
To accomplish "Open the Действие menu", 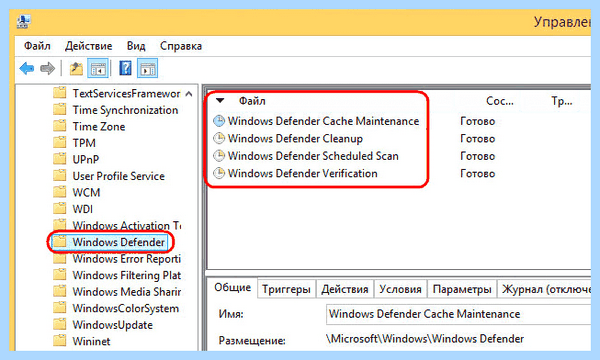I will coord(88,46).
